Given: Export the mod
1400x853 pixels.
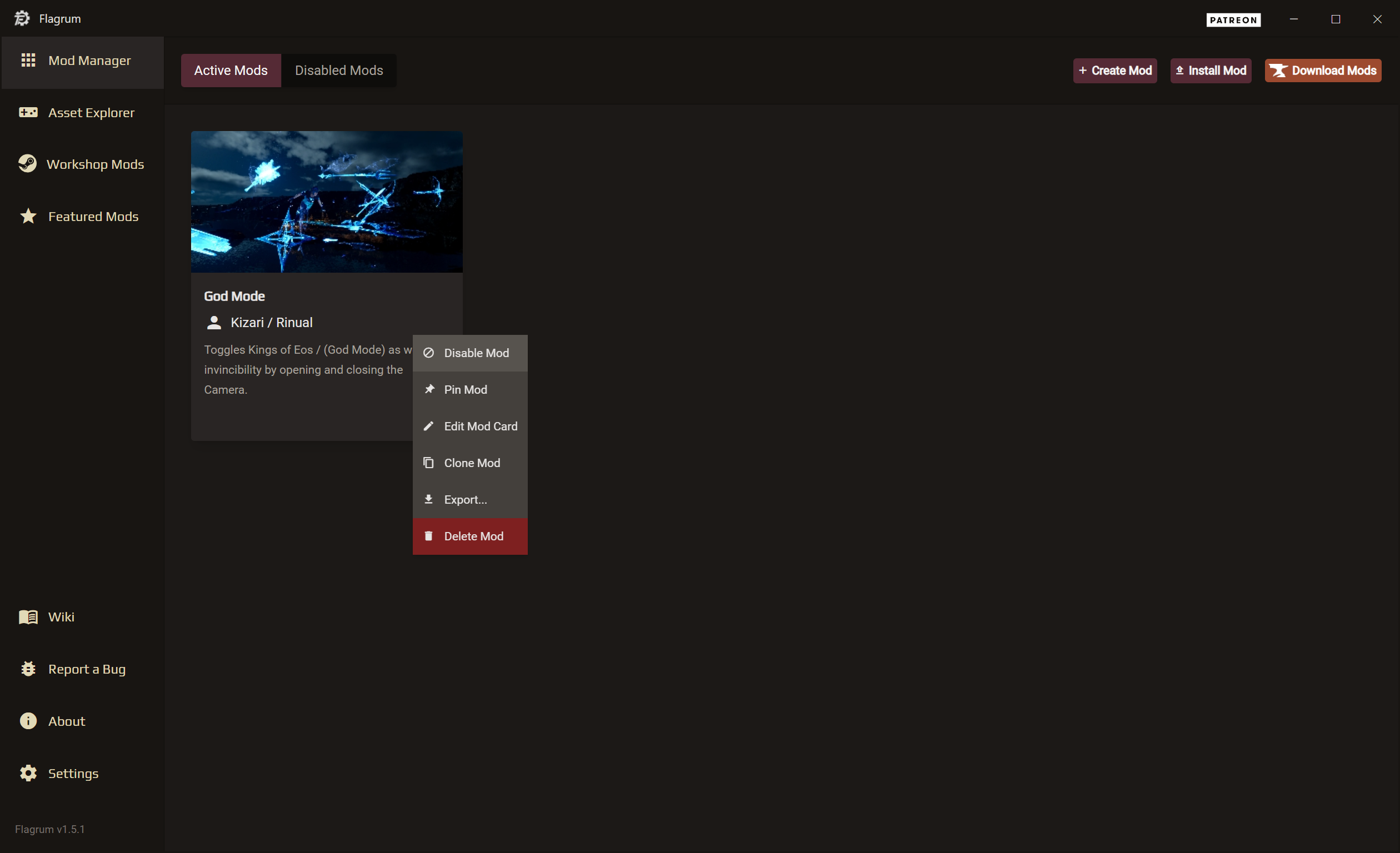Looking at the screenshot, I should (465, 499).
